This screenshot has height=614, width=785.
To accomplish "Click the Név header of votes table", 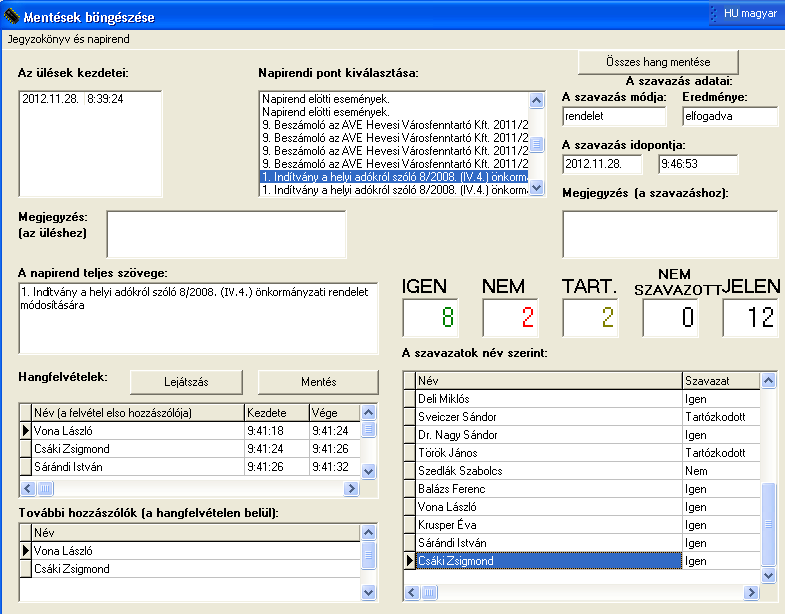I will [x=549, y=381].
